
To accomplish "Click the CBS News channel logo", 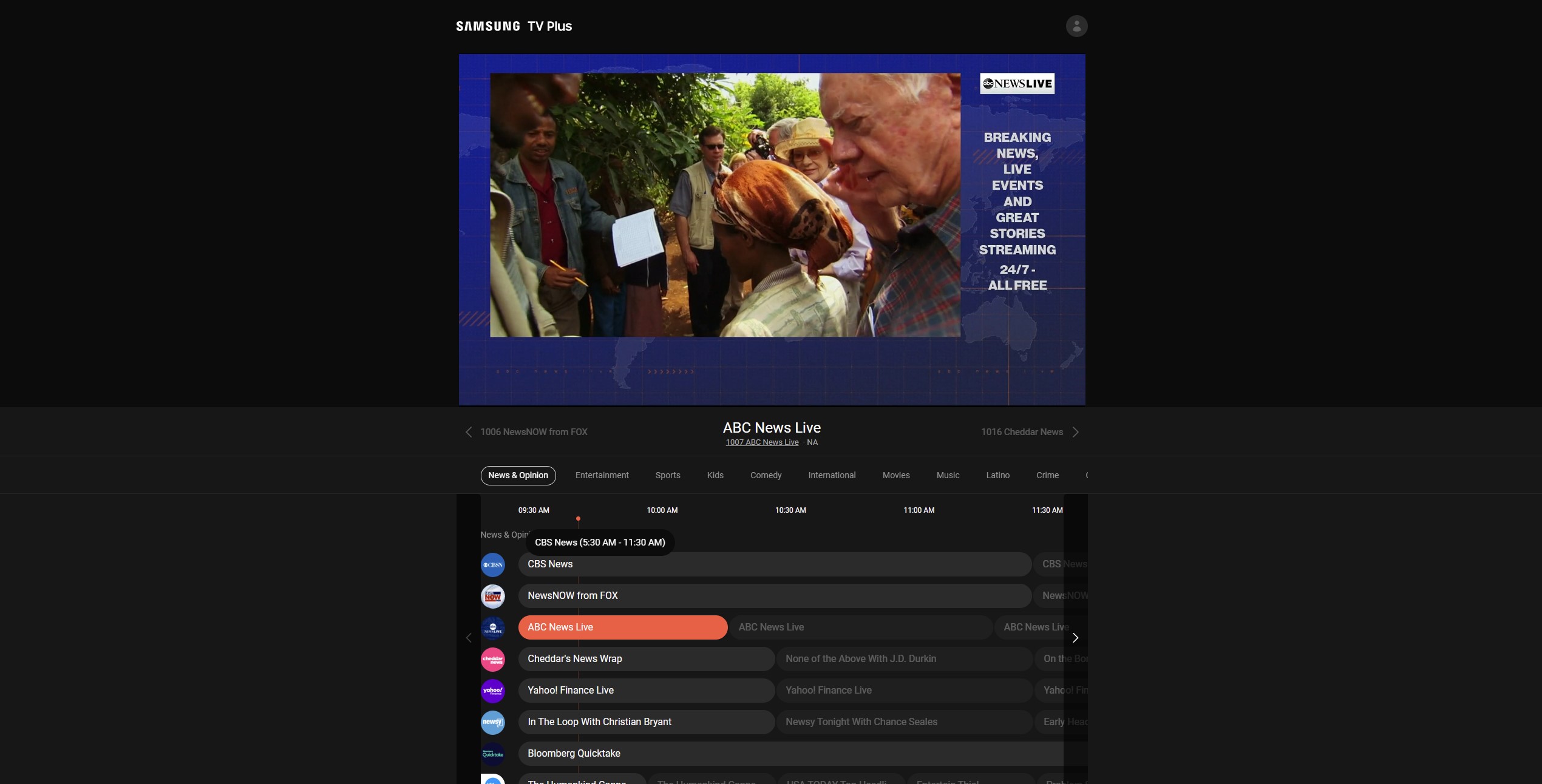I will point(492,565).
